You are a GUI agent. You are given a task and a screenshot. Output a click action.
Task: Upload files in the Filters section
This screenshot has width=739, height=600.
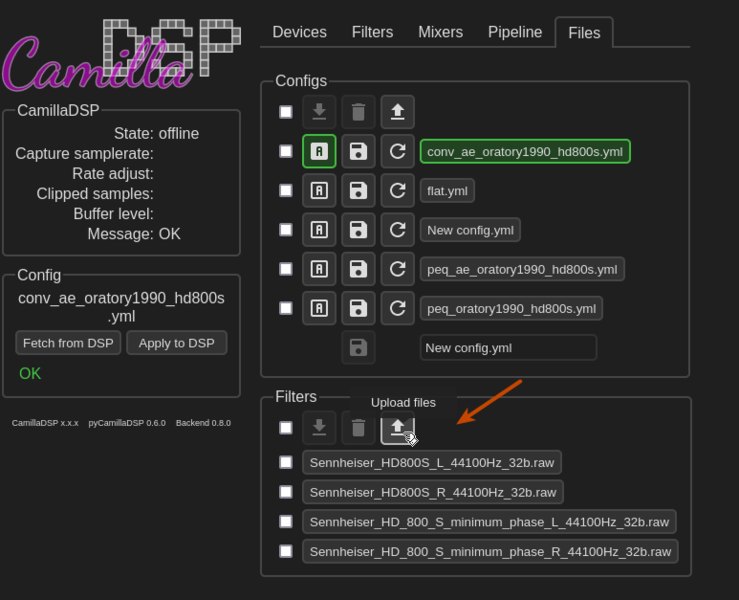coord(397,428)
